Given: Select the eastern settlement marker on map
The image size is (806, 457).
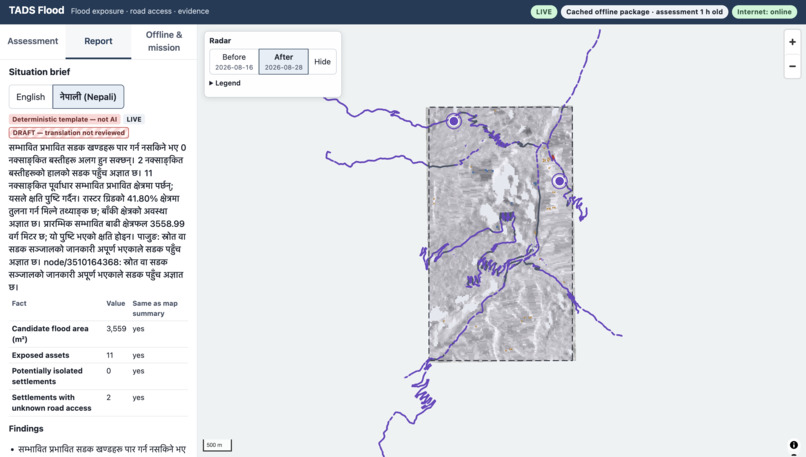Looking at the screenshot, I should tap(559, 181).
